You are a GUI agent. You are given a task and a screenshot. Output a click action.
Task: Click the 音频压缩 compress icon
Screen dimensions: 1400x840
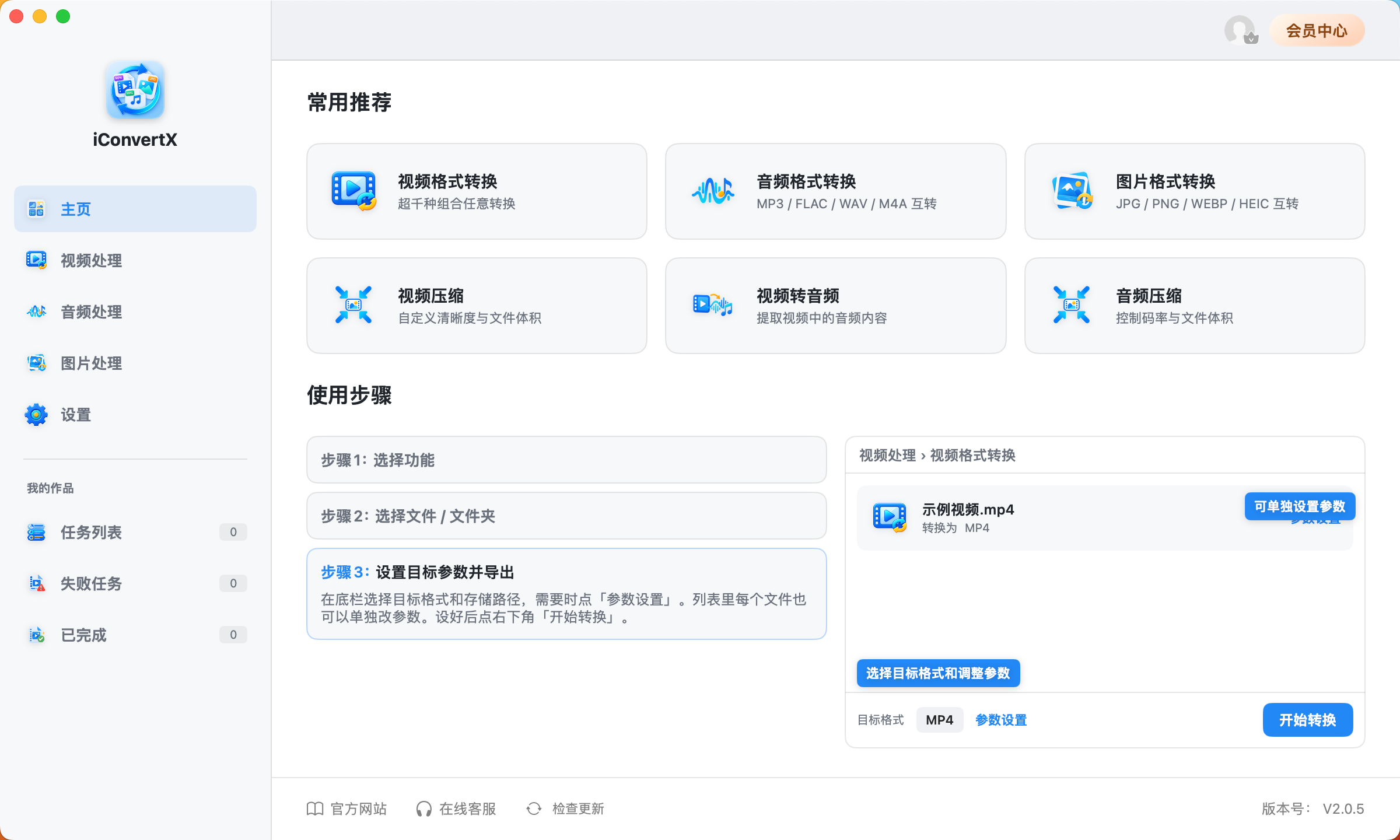coord(1072,304)
